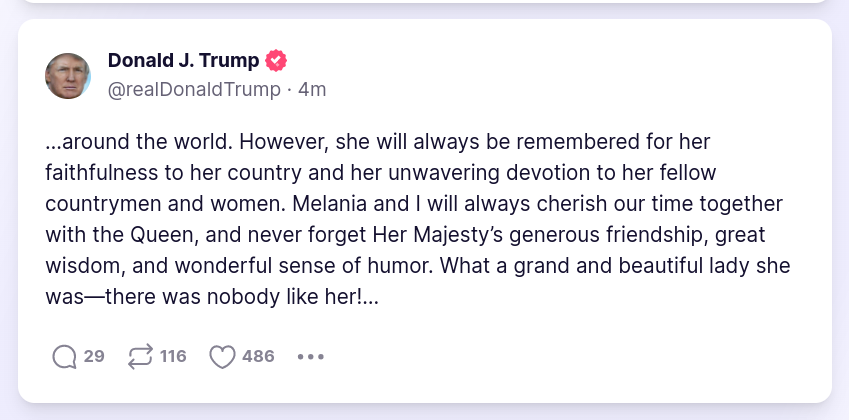Click the pink verified badge icon
849x420 pixels.
pyautogui.click(x=276, y=61)
